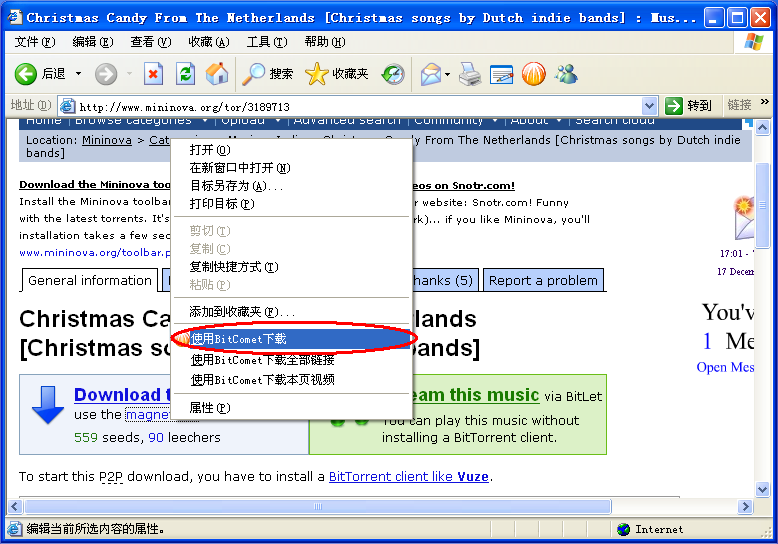The height and width of the screenshot is (544, 778).
Task: Open the 编辑(E) menu
Action: pyautogui.click(x=93, y=42)
